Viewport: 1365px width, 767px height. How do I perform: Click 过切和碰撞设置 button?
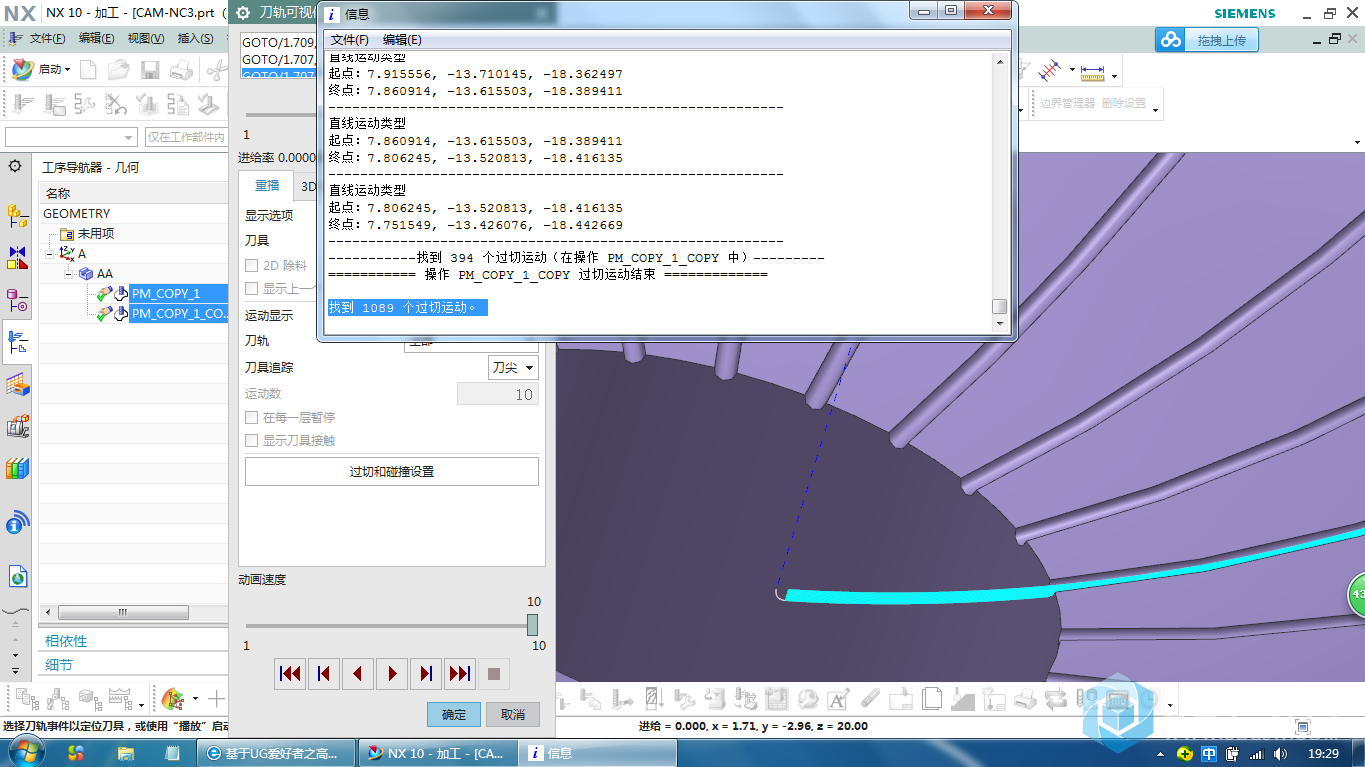[x=392, y=472]
